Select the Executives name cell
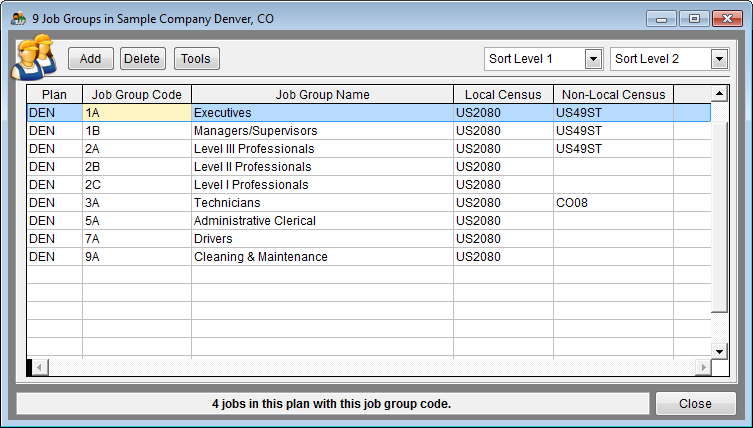 (323, 113)
